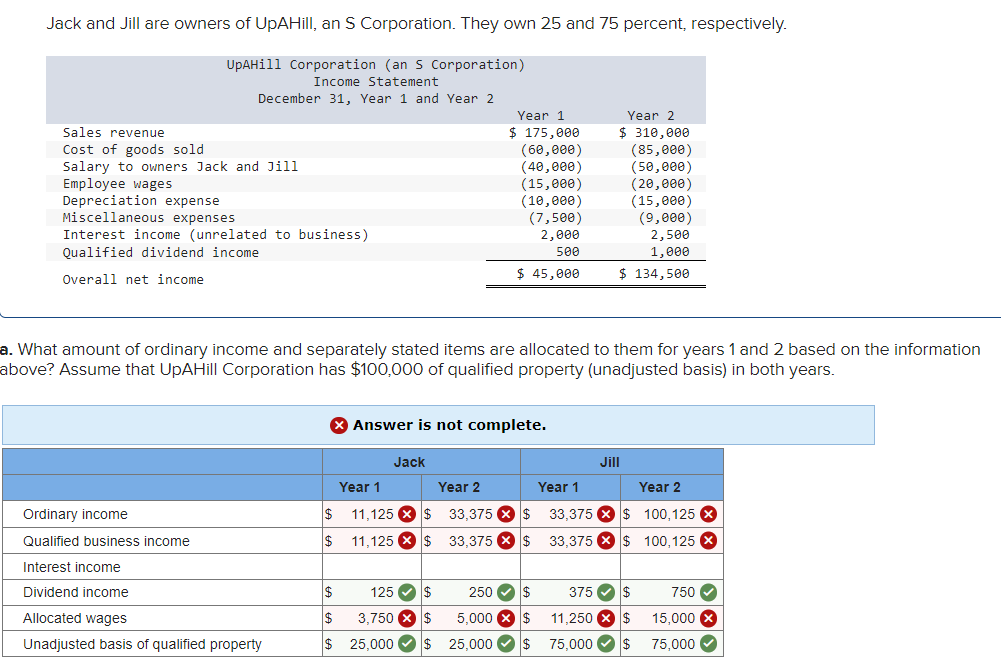Click 'Ordinary income' row label
Image resolution: width=1001 pixels, height=670 pixels.
coord(75,514)
